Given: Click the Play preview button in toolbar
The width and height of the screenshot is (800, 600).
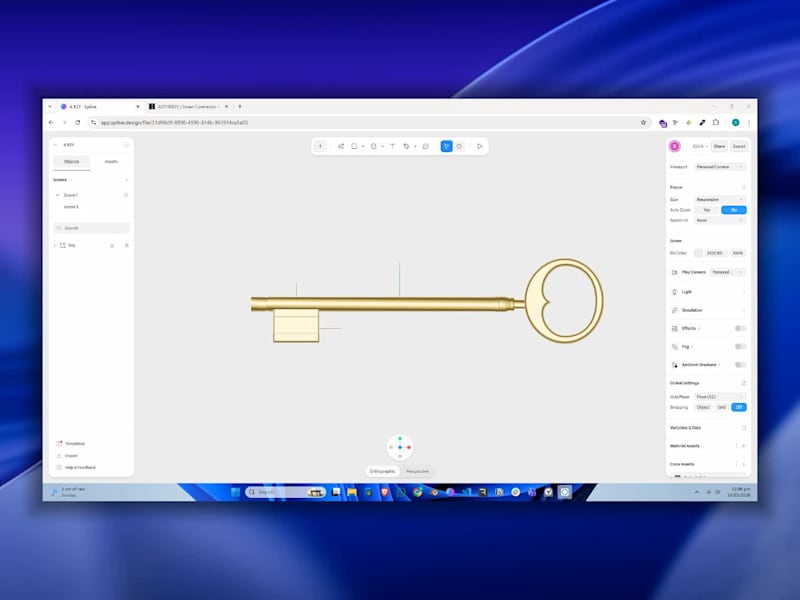Looking at the screenshot, I should (480, 146).
